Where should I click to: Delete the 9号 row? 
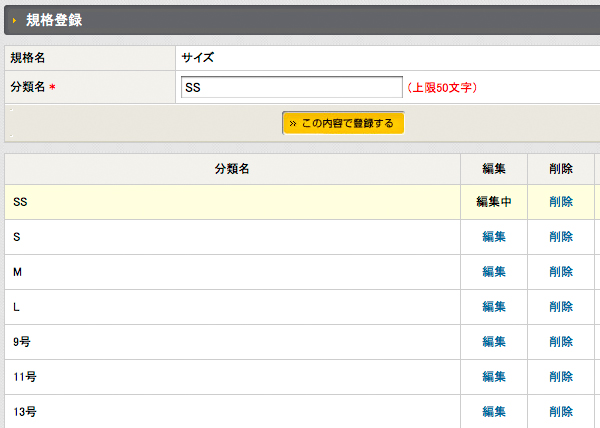561,342
